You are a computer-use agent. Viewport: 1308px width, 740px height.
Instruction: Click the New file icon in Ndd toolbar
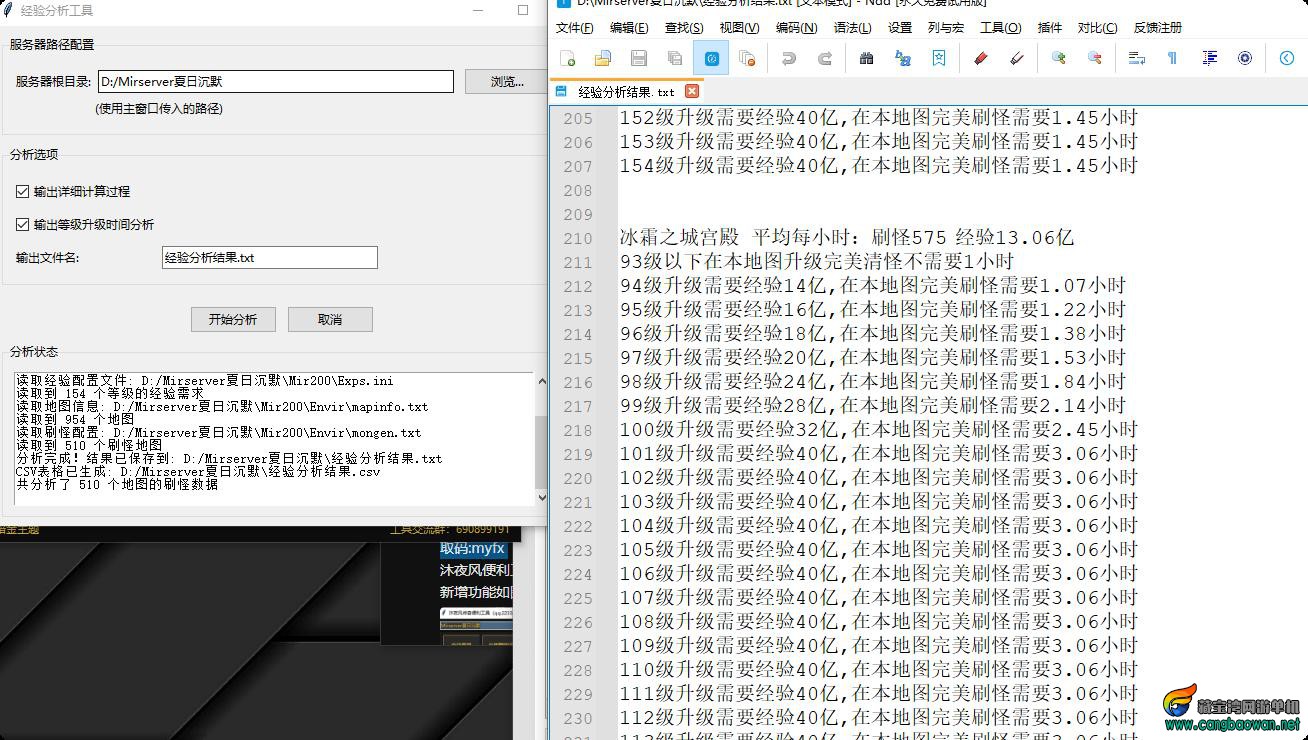[567, 58]
